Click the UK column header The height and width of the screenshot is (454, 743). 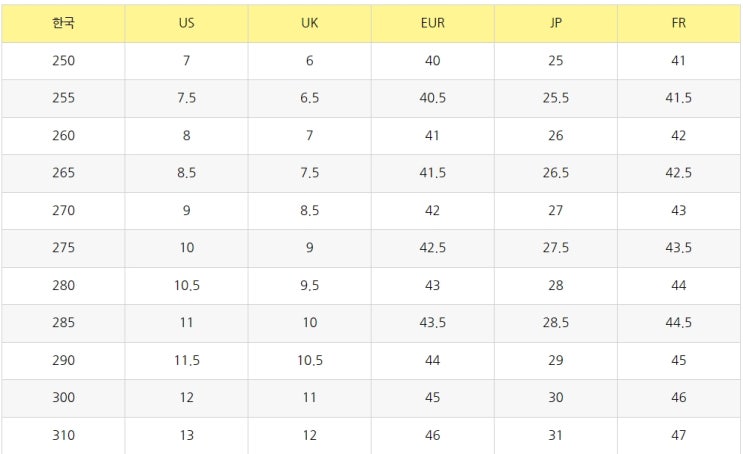pyautogui.click(x=309, y=23)
